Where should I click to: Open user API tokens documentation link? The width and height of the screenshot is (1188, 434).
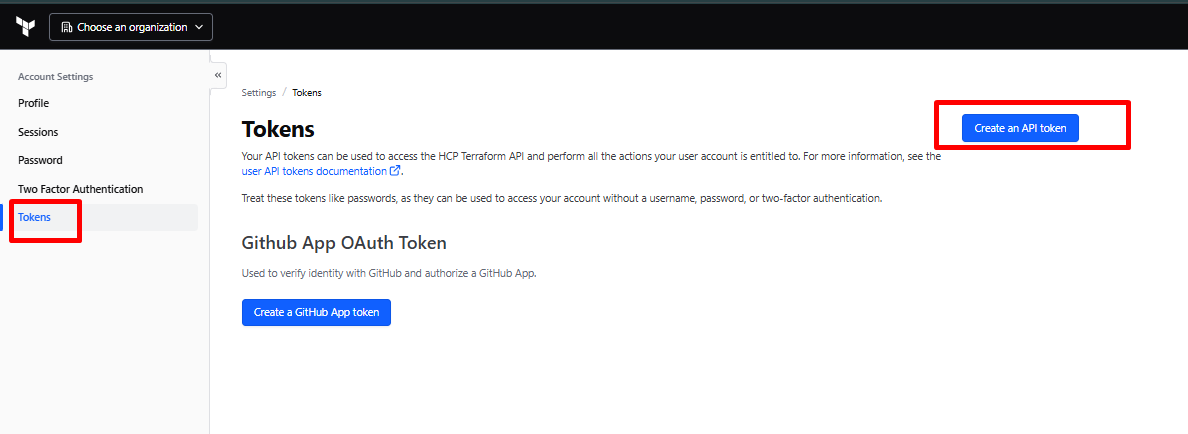coord(314,171)
